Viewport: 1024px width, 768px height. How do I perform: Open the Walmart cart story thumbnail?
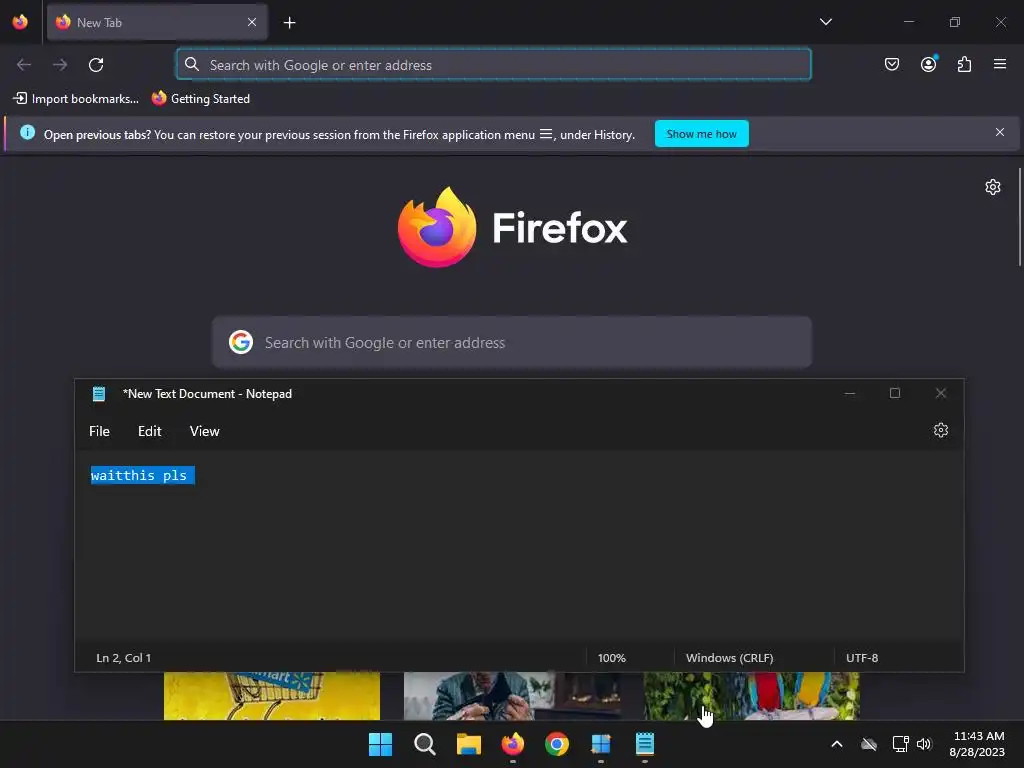[x=272, y=696]
